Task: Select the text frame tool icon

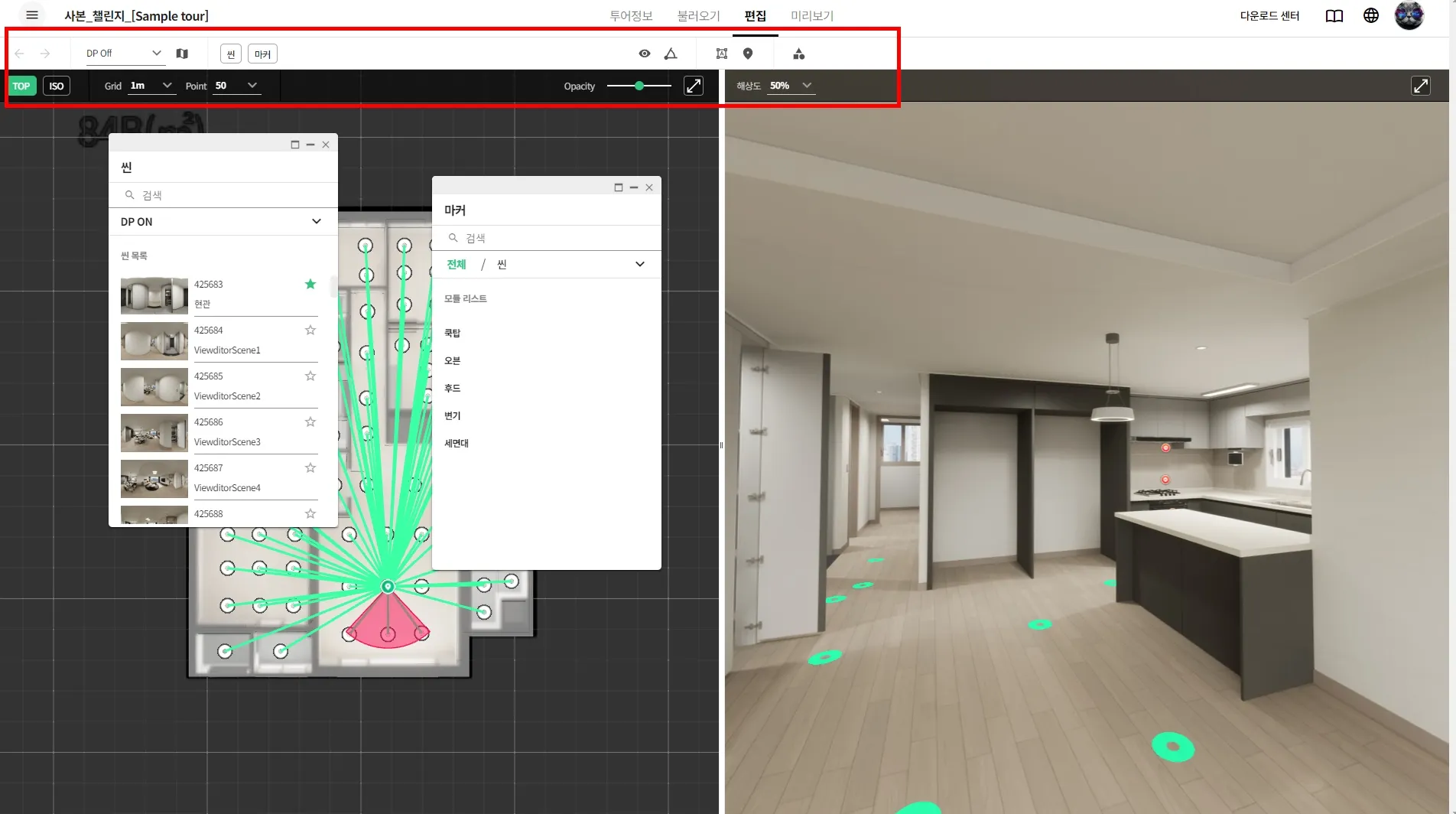Action: [x=722, y=54]
